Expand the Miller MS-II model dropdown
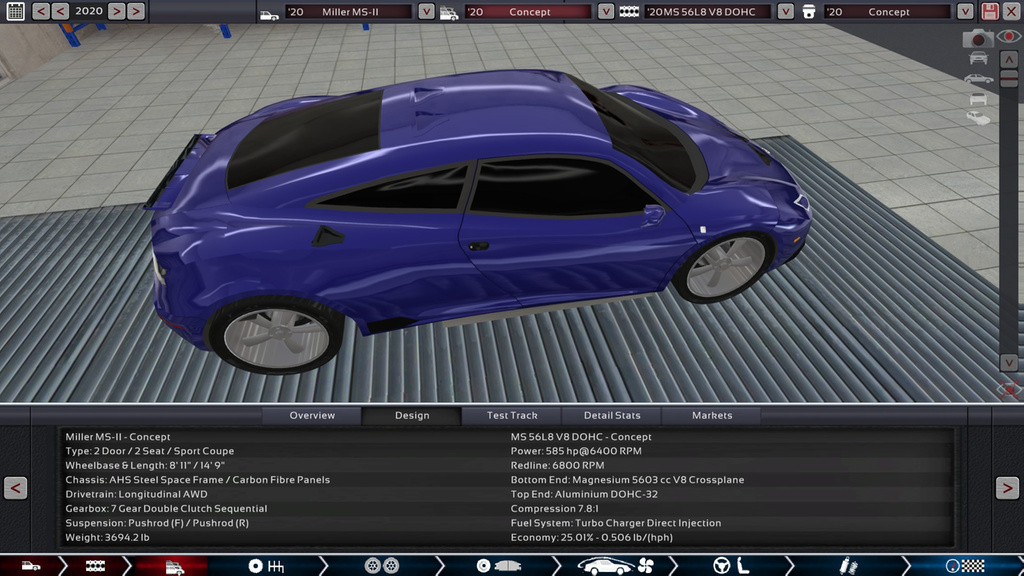The image size is (1024, 576). point(426,12)
